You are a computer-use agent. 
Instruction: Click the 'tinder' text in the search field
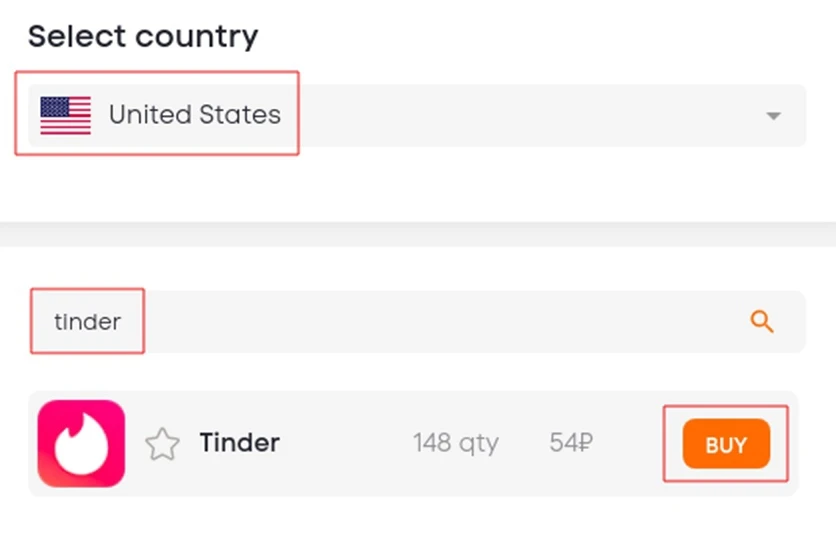coord(87,322)
